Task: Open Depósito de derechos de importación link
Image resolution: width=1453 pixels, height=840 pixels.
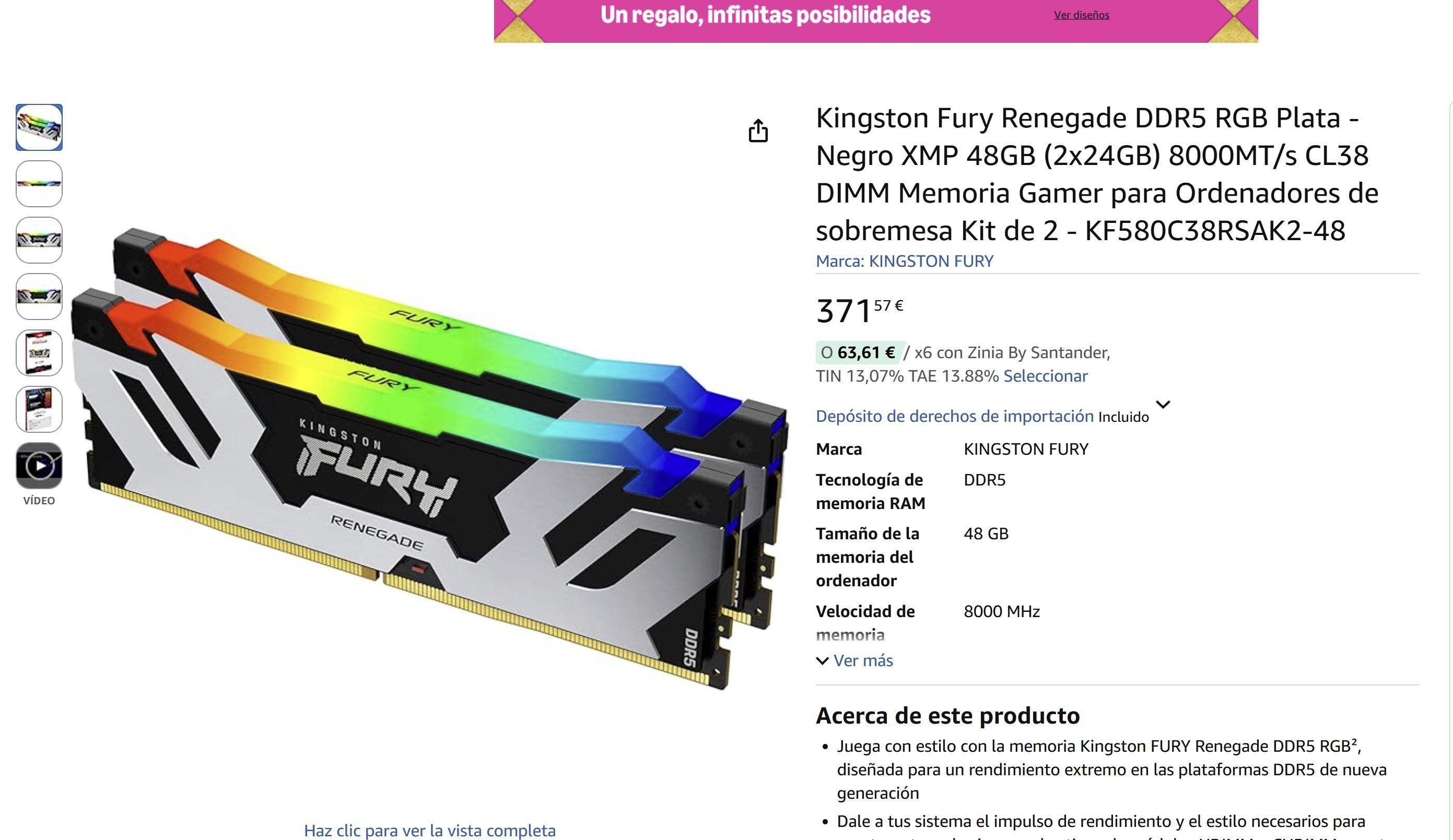Action: 954,416
